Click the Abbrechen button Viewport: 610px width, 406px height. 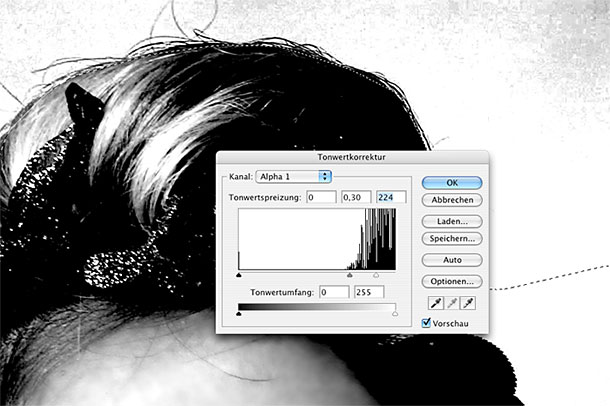coord(452,200)
